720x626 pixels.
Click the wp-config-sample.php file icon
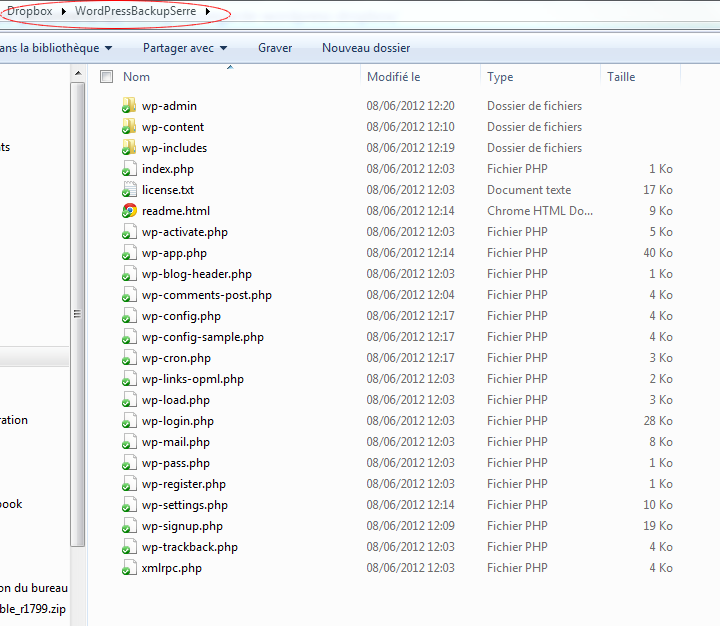pos(129,337)
